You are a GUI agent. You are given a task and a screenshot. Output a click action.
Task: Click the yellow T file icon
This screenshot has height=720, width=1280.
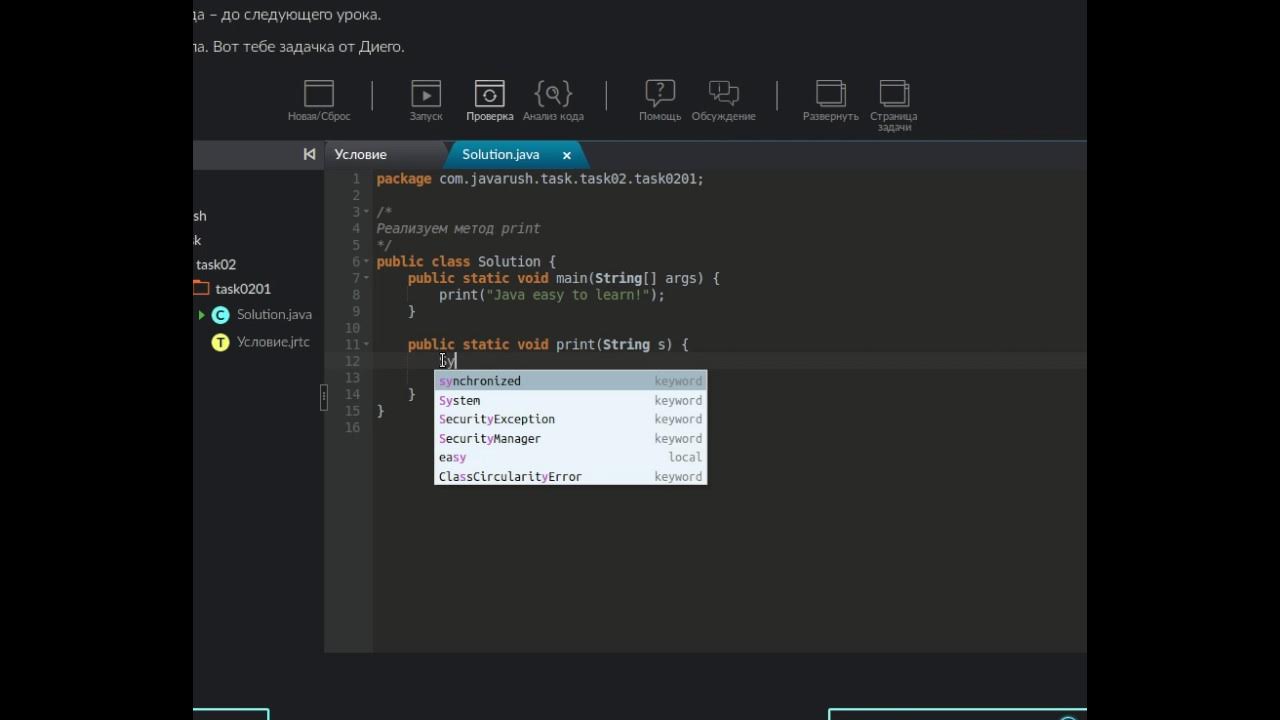[220, 342]
